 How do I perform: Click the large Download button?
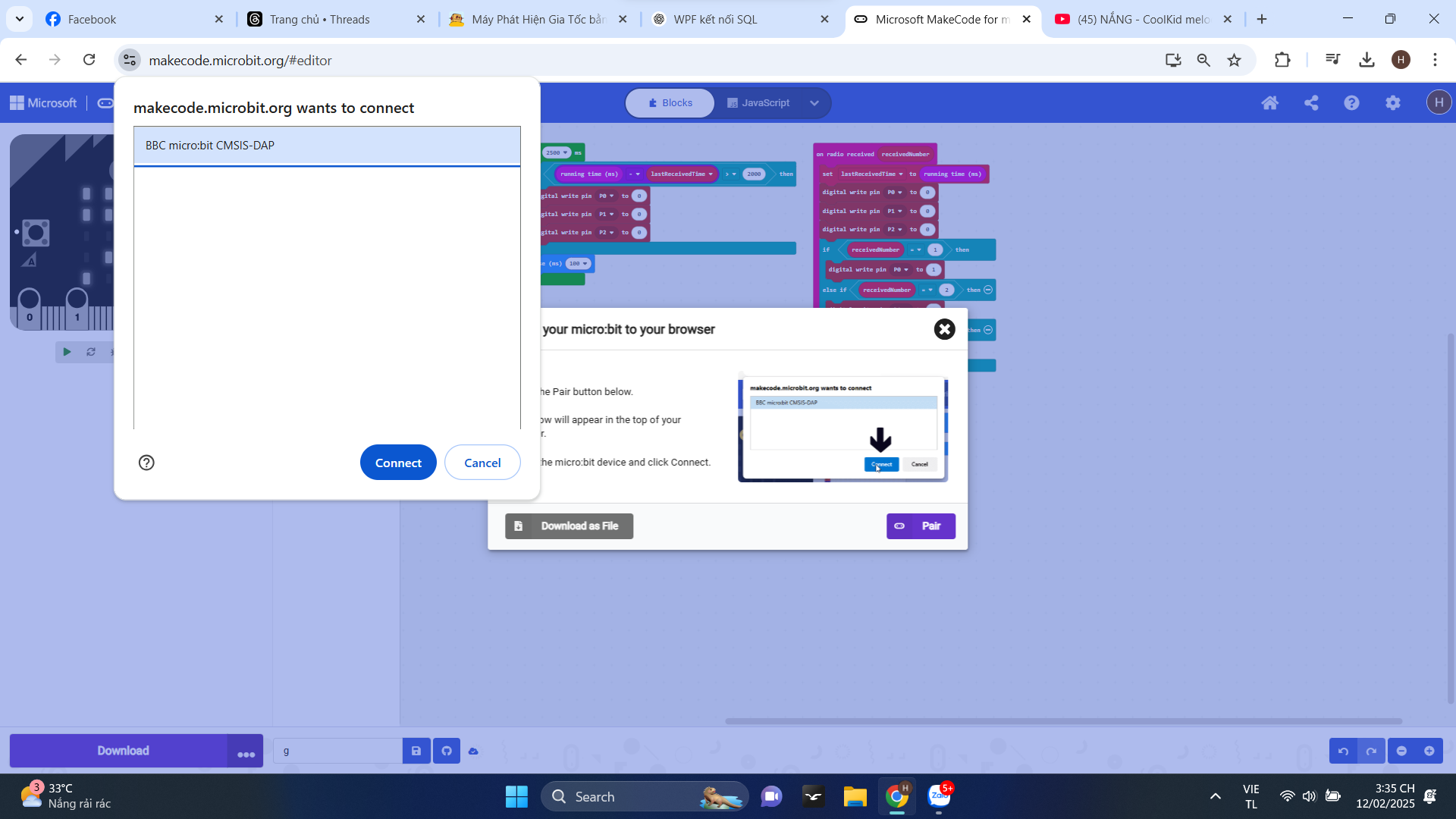[x=118, y=751]
